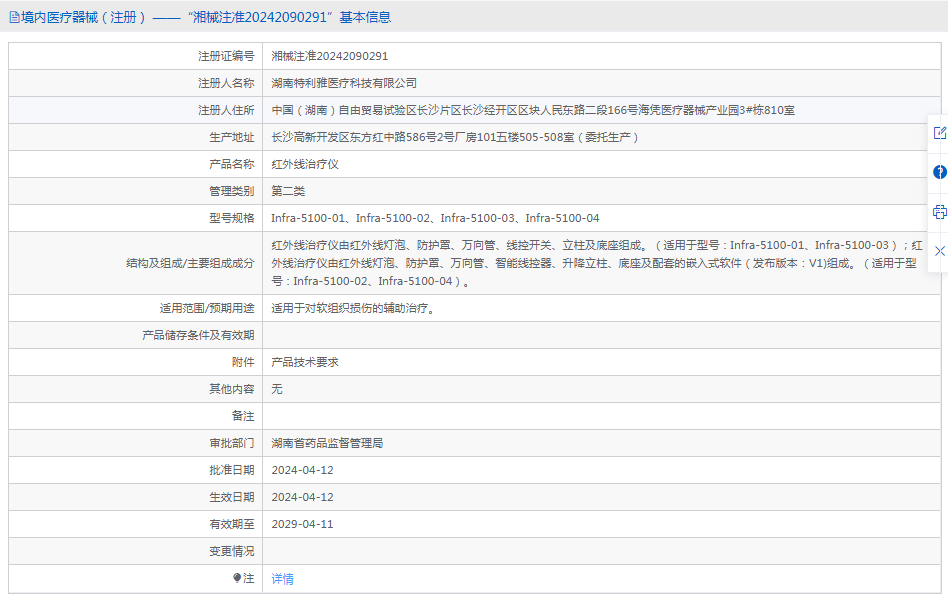Screen dimensions: 948x601
Task: Click the 变更情况 row label
Action: pyautogui.click(x=232, y=551)
